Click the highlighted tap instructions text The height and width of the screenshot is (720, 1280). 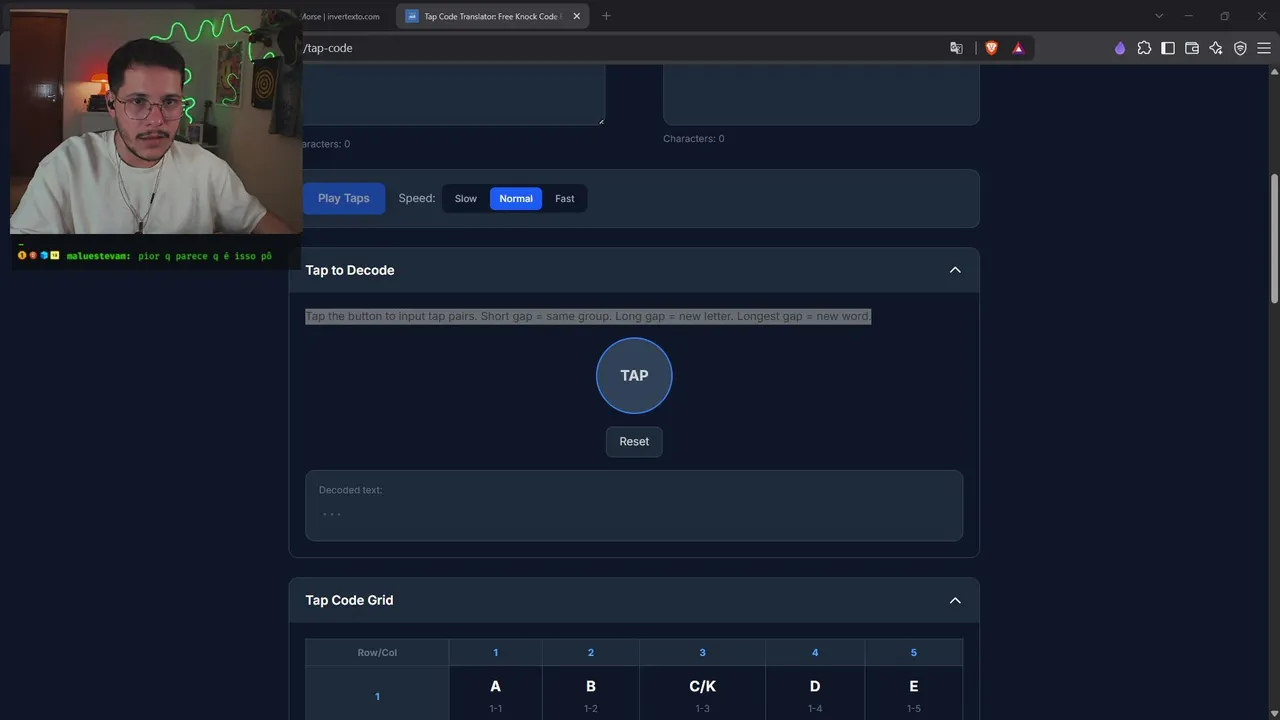click(588, 316)
